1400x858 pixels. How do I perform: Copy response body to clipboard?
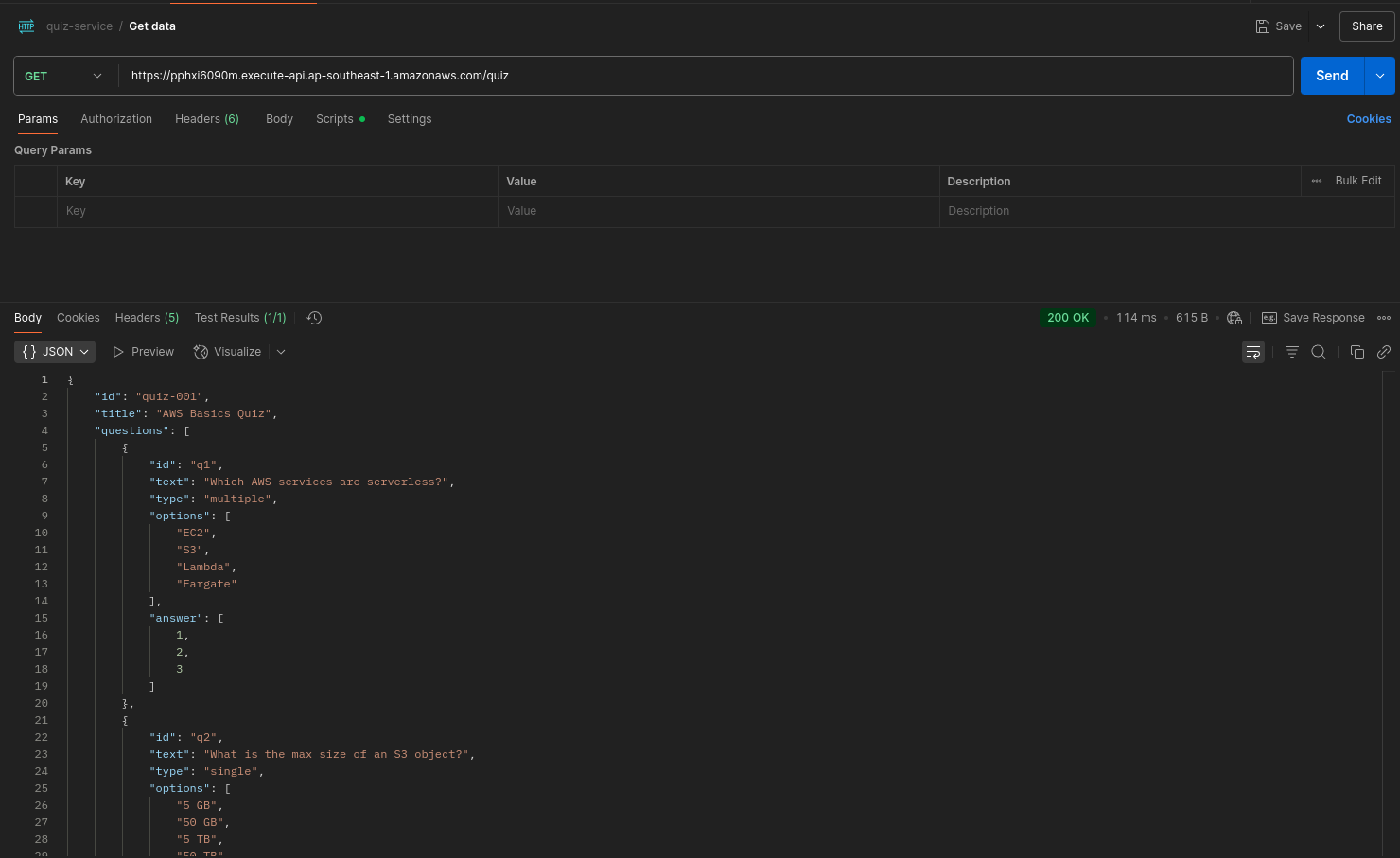coord(1356,352)
